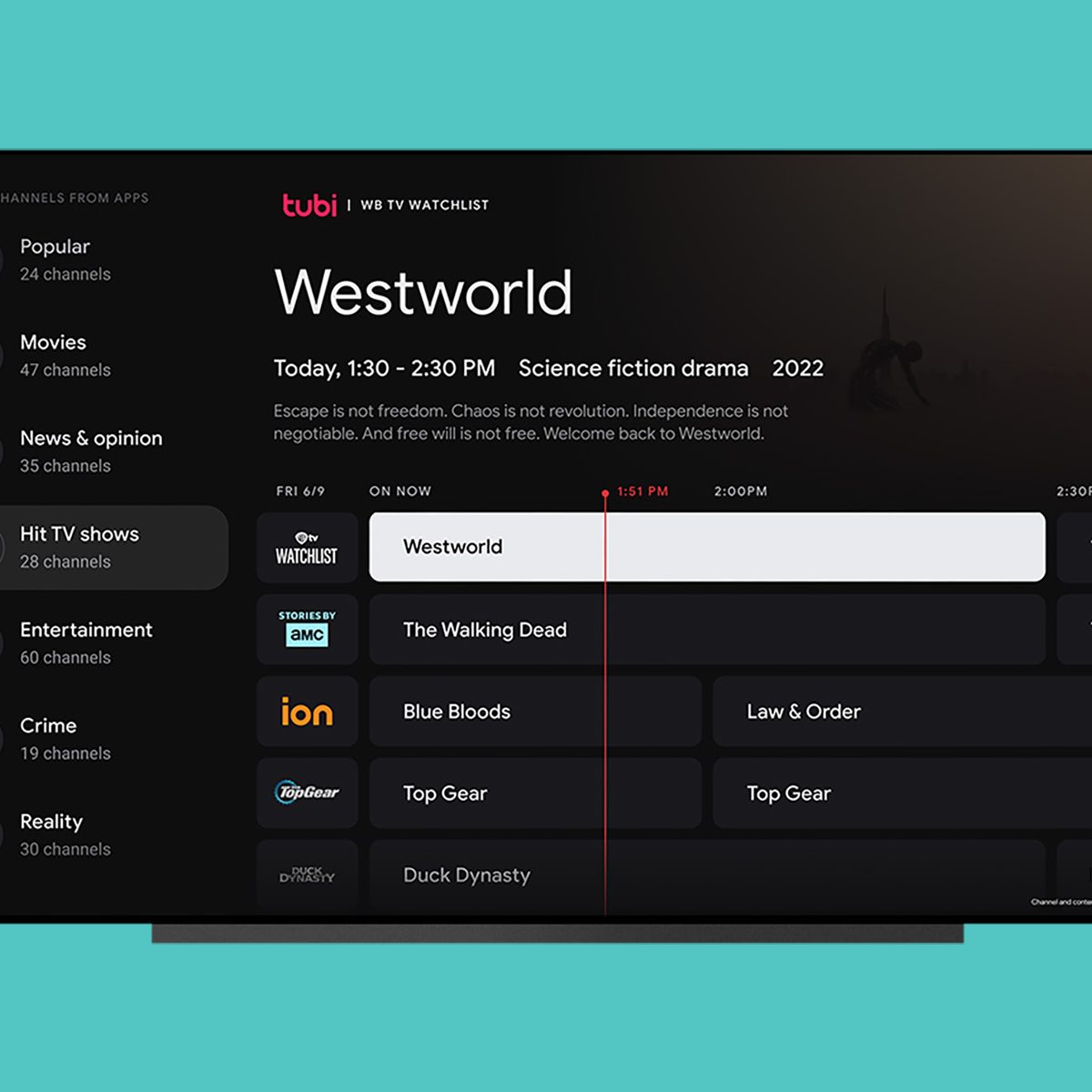Select the WB TV Watchlist channel logo
Viewport: 1092px width, 1092px height.
click(307, 548)
